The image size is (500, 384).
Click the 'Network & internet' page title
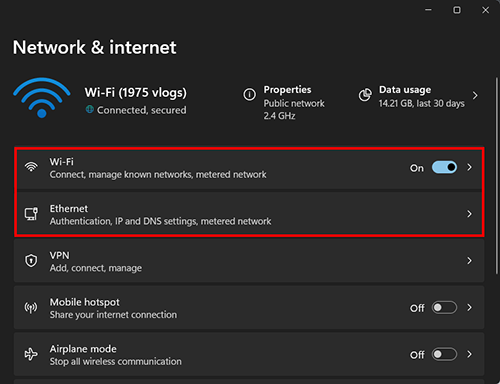pos(94,47)
